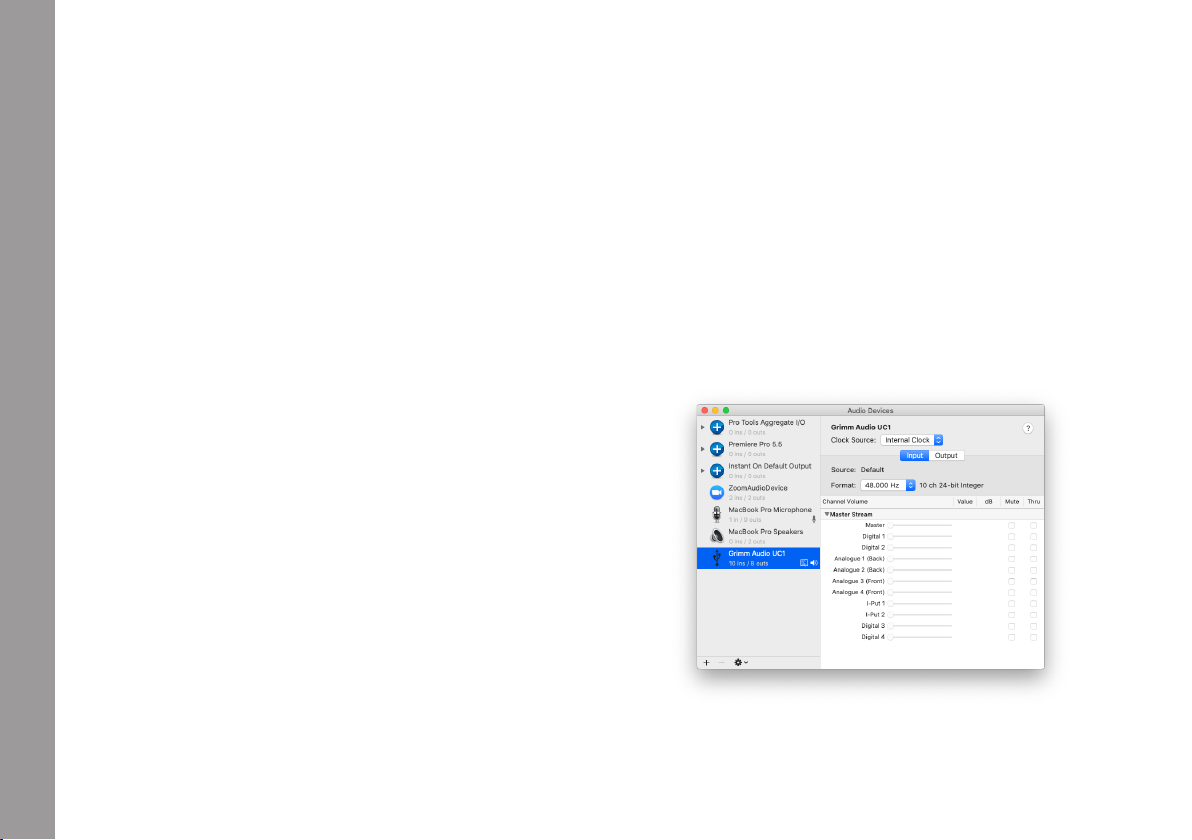This screenshot has height=840, width=1192.
Task: Toggle Mute checkbox for Master channel
Action: coord(1012,526)
